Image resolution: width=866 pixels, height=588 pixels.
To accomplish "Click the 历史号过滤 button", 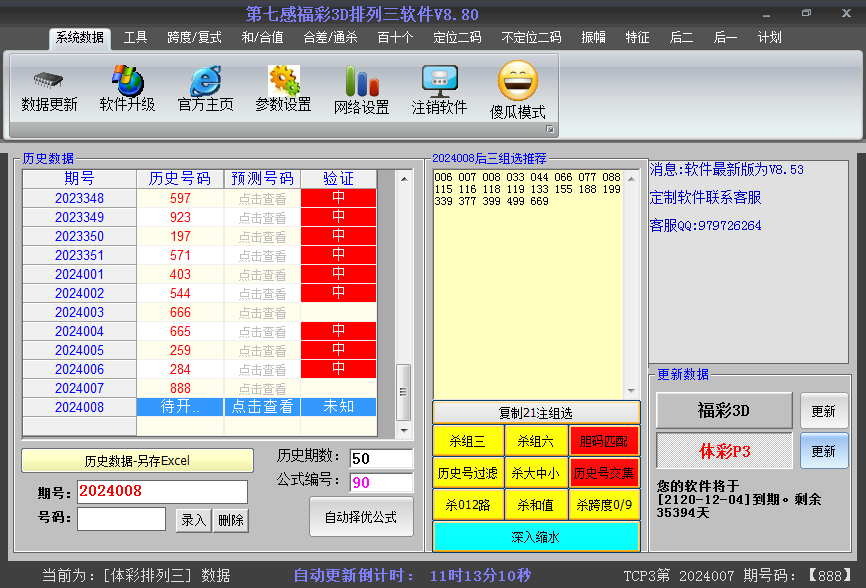I will [468, 473].
